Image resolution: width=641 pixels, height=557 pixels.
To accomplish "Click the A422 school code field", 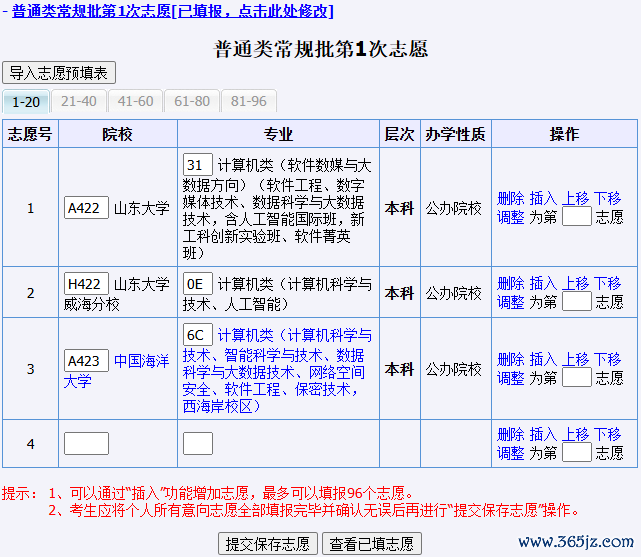I will [x=86, y=208].
